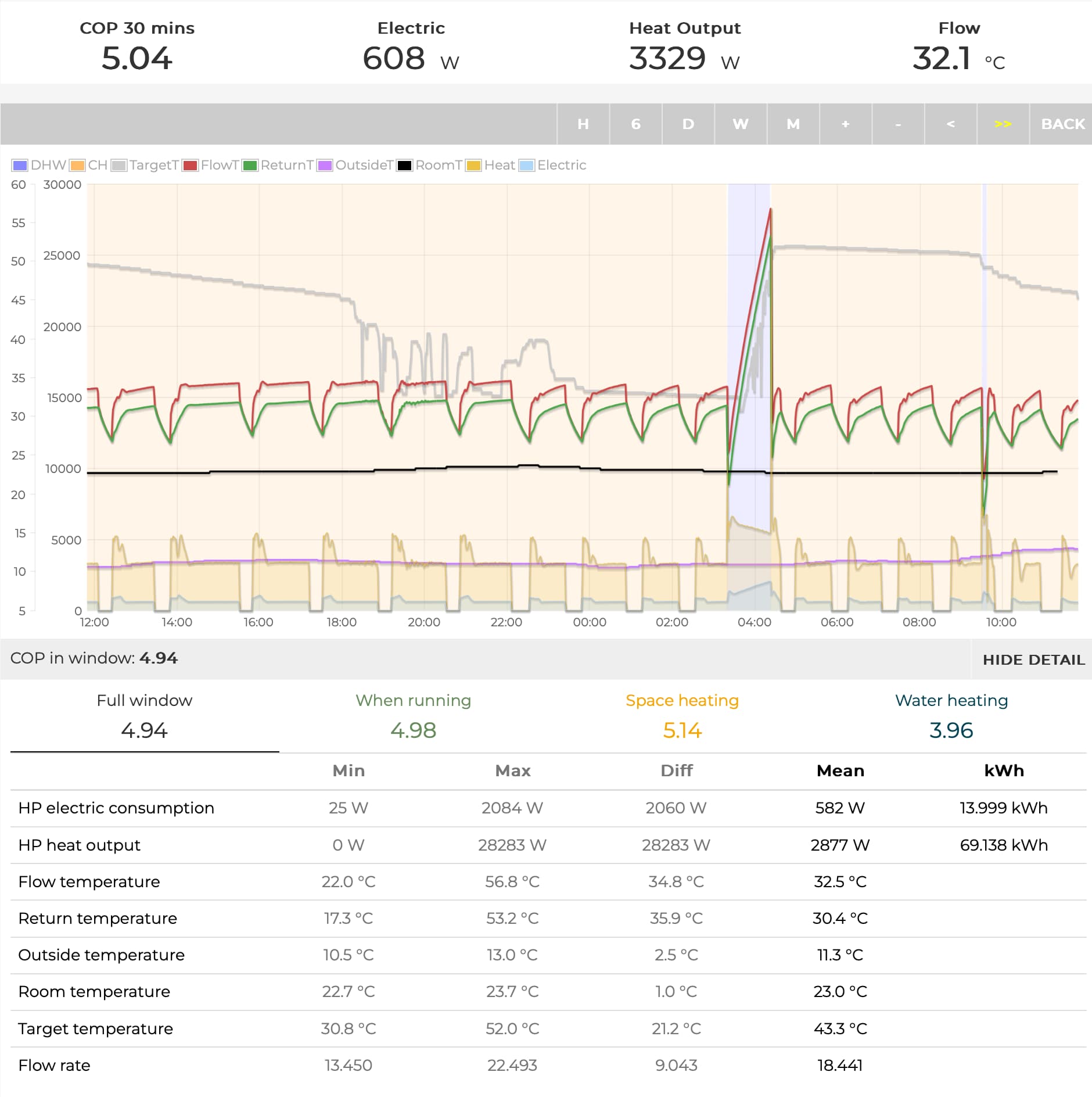This screenshot has width=1092, height=1097.
Task: Select the Full window COP tab
Action: pos(145,716)
